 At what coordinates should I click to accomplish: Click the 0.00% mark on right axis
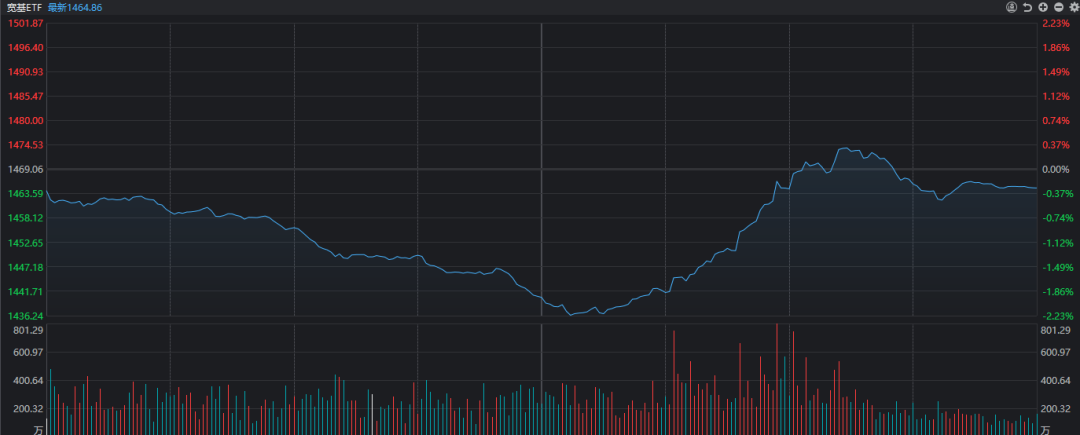tap(1056, 169)
